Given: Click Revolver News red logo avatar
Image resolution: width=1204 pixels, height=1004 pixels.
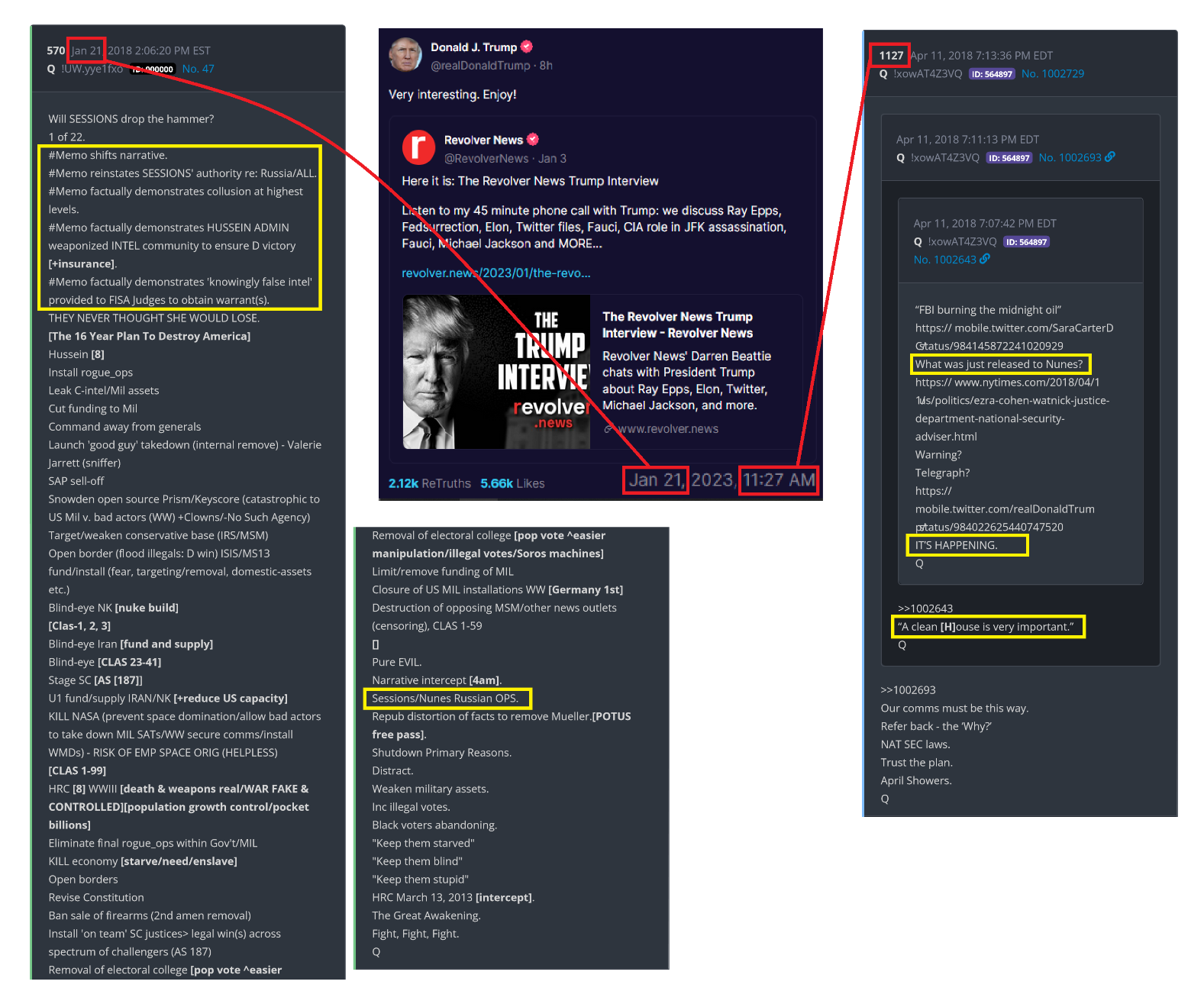Looking at the screenshot, I should [x=418, y=147].
